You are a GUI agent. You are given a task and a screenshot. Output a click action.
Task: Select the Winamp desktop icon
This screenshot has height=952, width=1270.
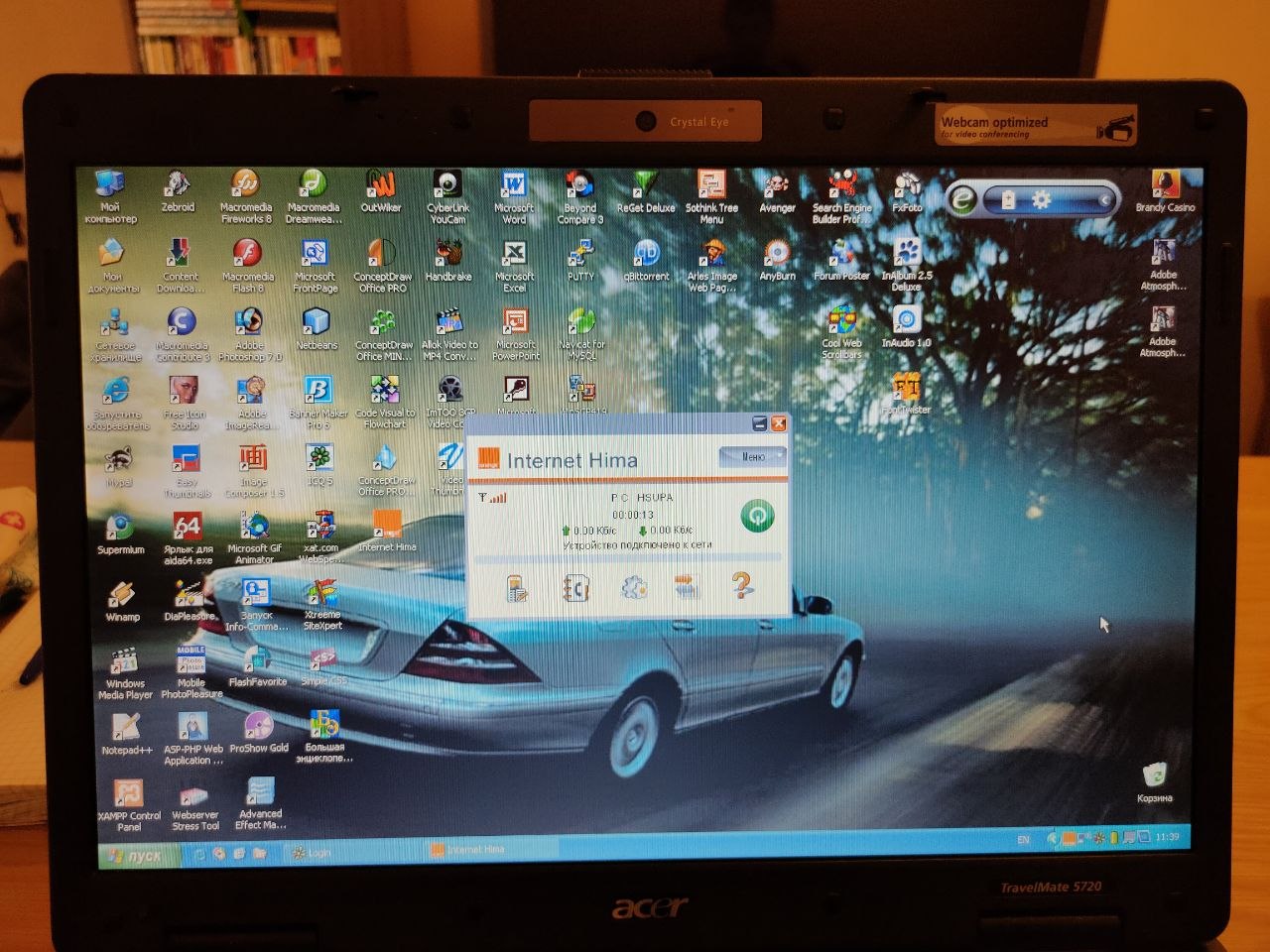click(122, 601)
